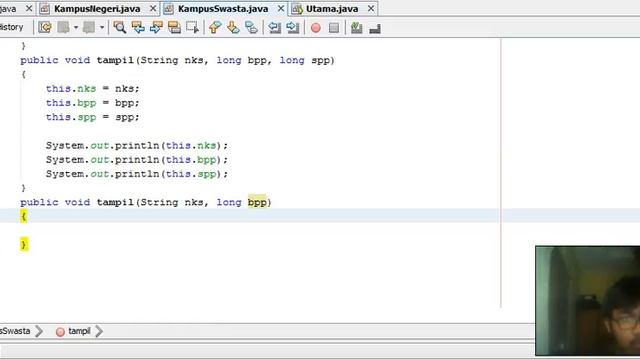640x360 pixels.
Task: Stop macro recording with gray square icon
Action: [x=334, y=28]
